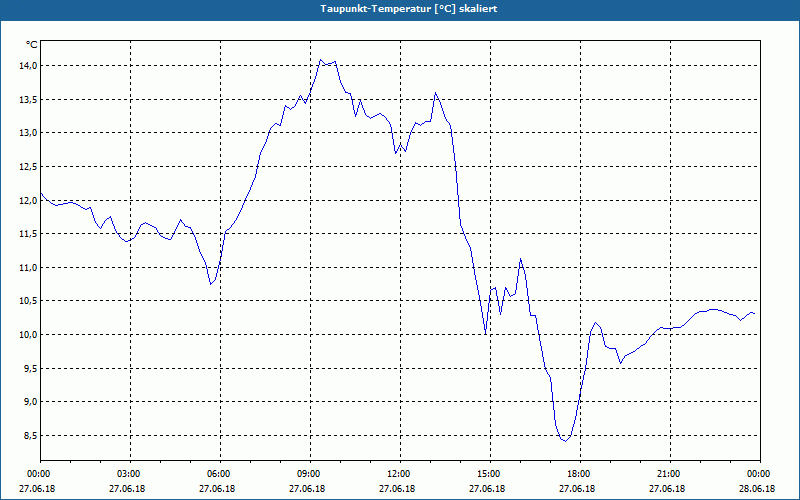Click the 09:00 time axis label

(310, 474)
